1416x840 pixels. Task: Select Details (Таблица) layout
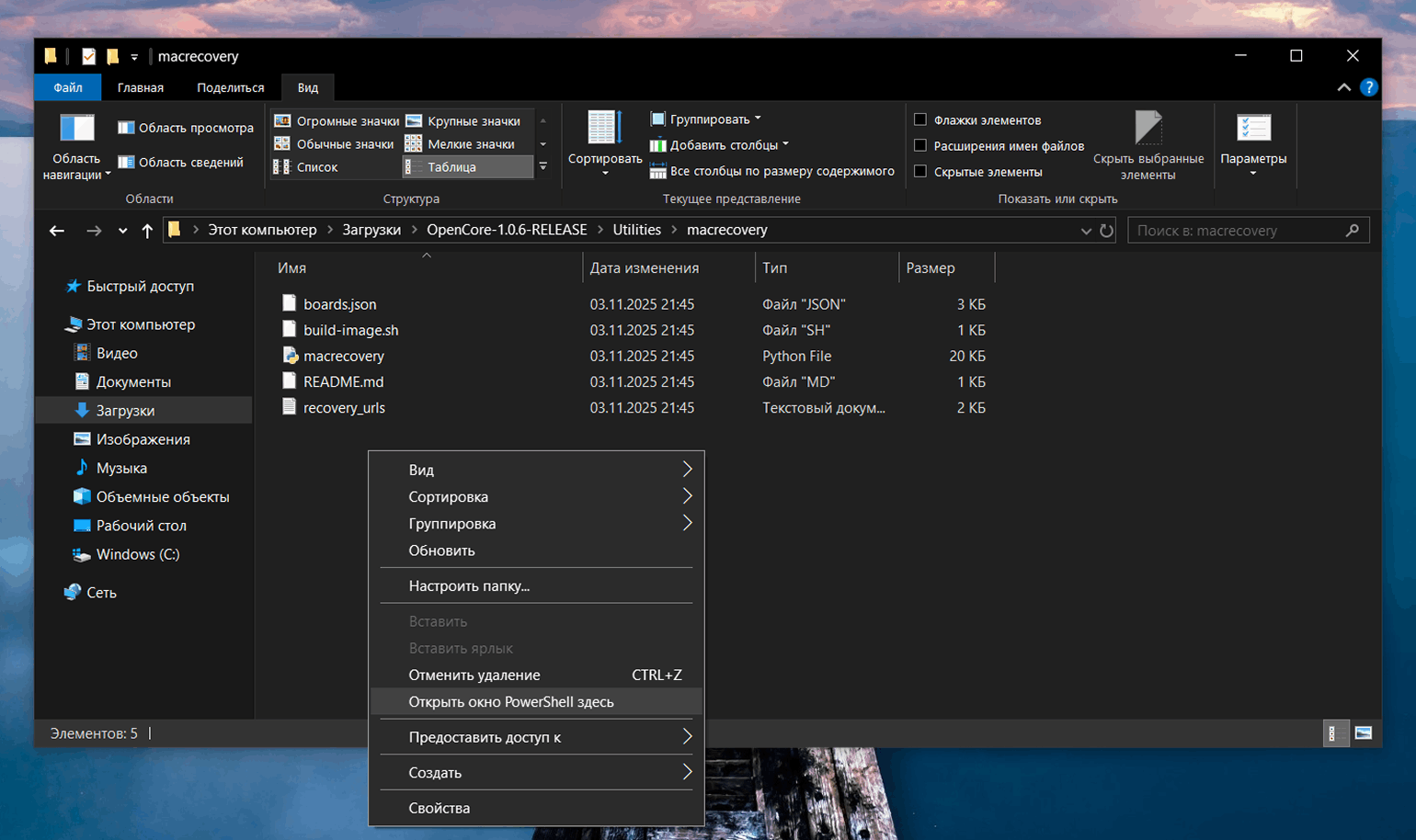[468, 166]
